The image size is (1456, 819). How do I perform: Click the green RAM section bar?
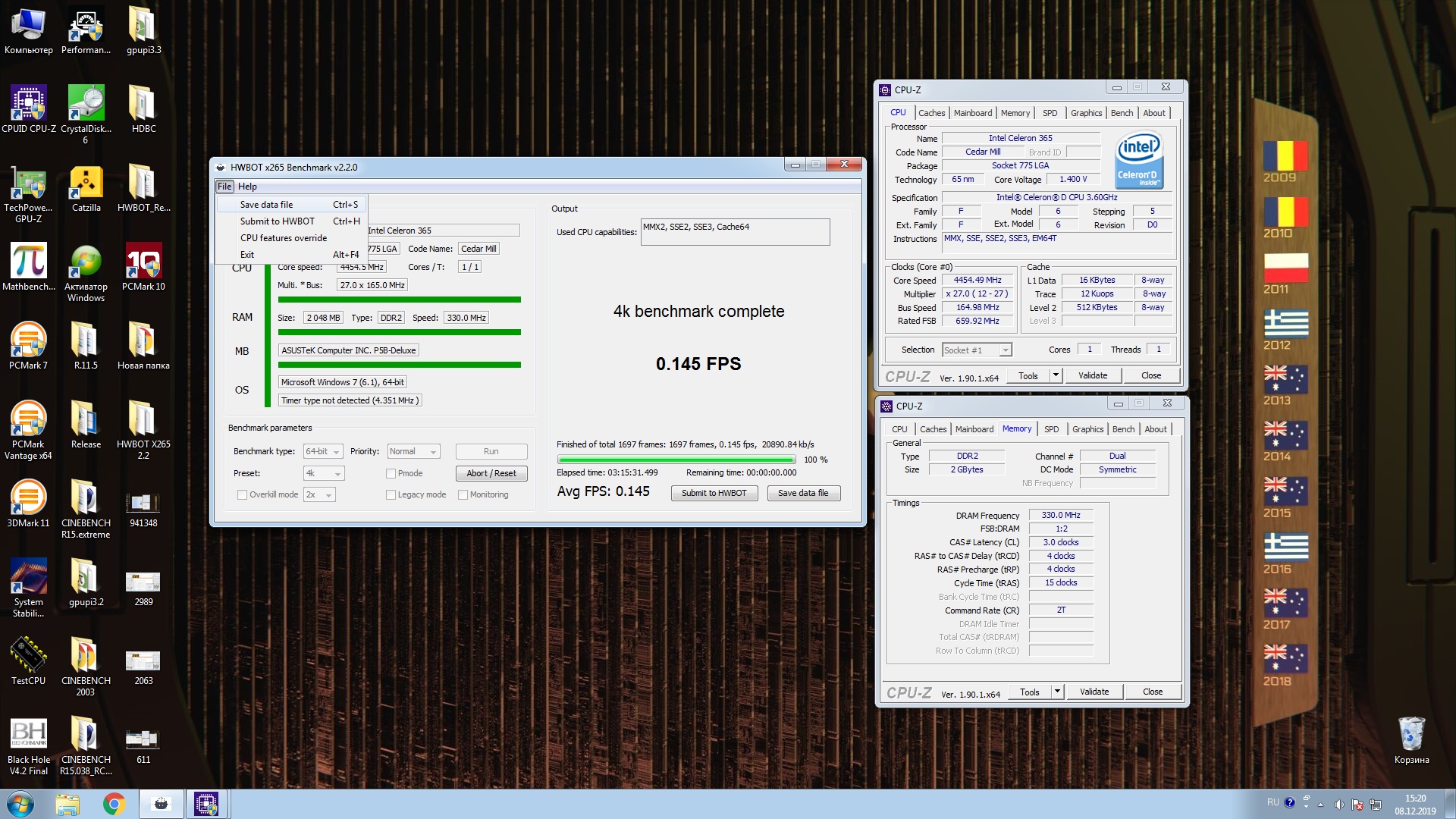pyautogui.click(x=399, y=332)
